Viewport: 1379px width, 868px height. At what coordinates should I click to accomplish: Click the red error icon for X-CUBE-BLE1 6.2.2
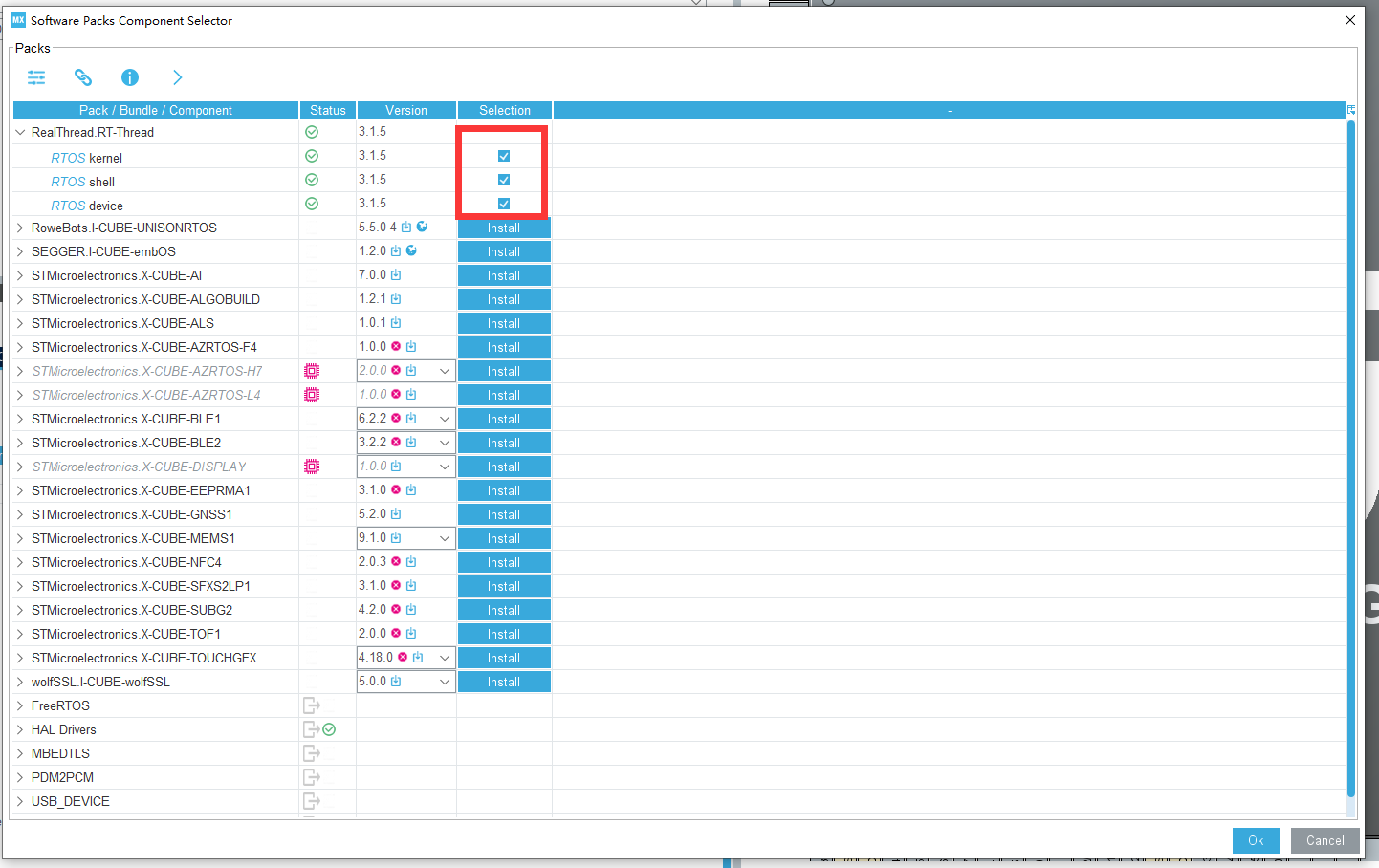[x=396, y=418]
